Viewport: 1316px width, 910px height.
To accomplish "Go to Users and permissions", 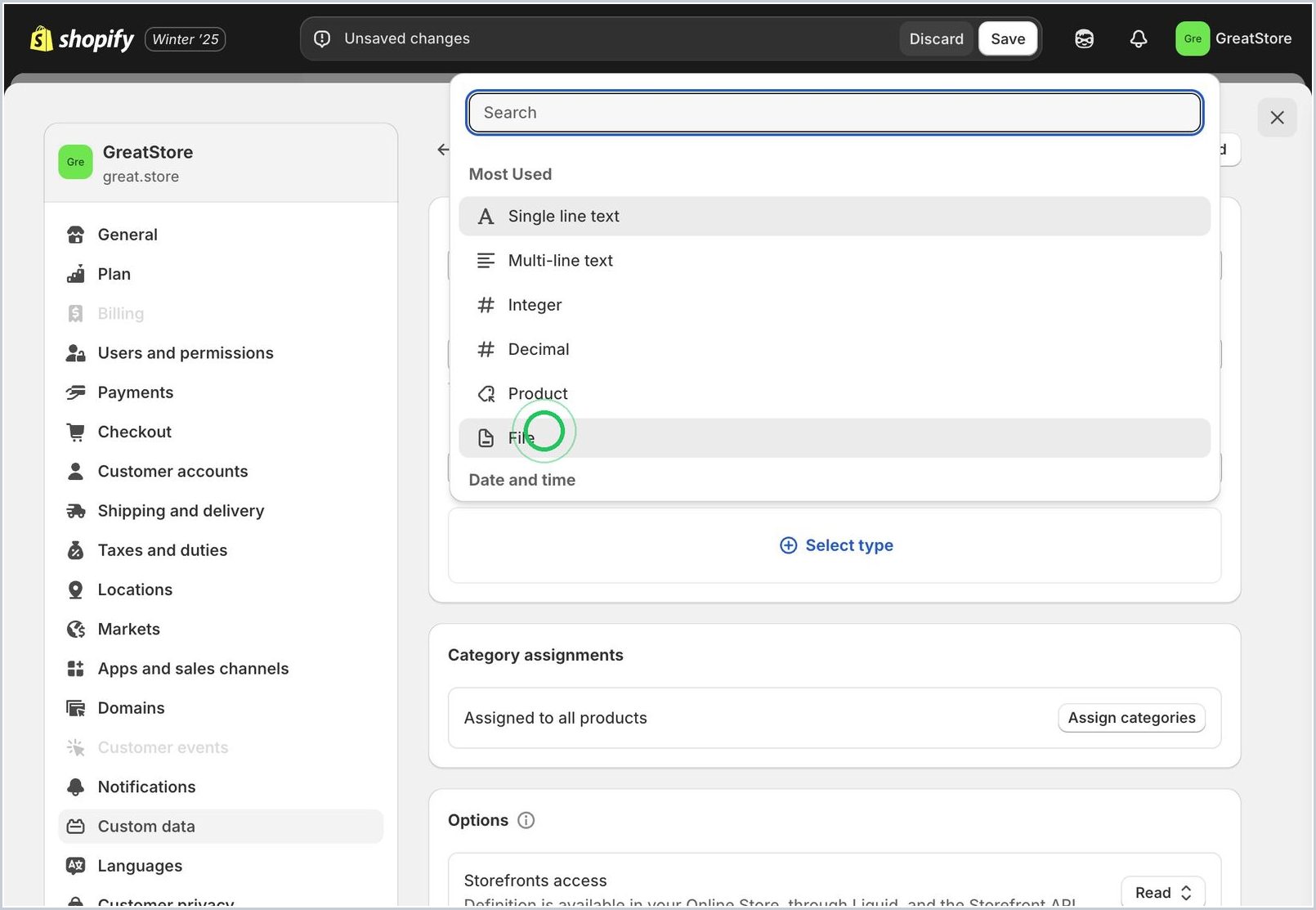I will 221,353.
